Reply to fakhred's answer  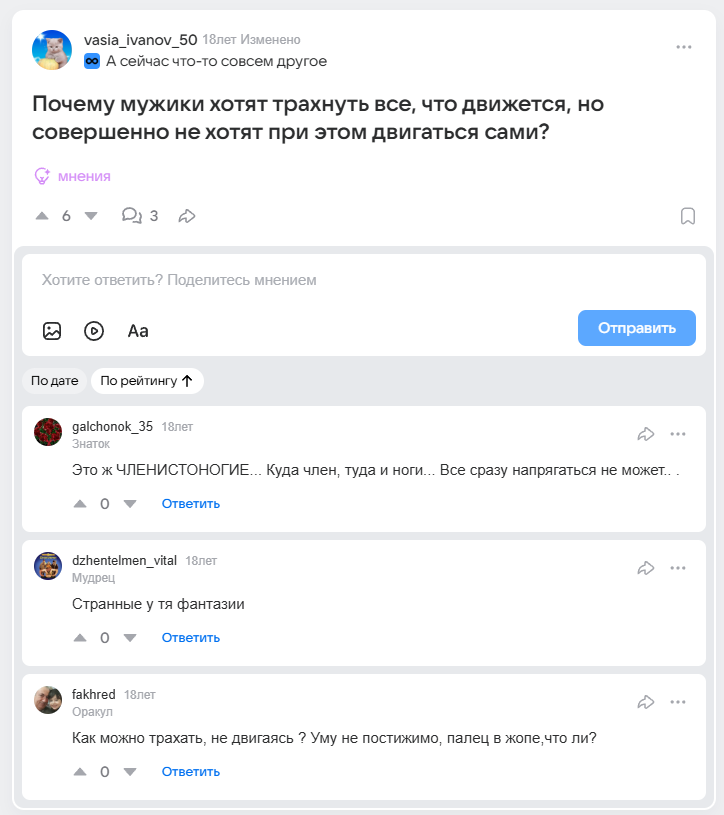190,772
